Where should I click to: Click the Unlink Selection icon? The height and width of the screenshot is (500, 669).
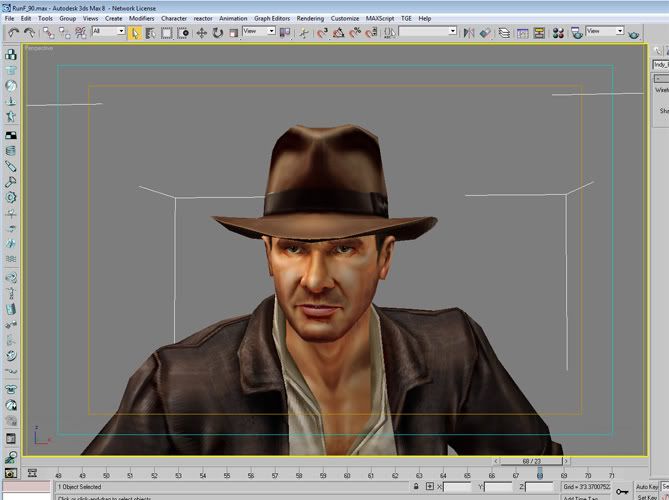[64, 33]
